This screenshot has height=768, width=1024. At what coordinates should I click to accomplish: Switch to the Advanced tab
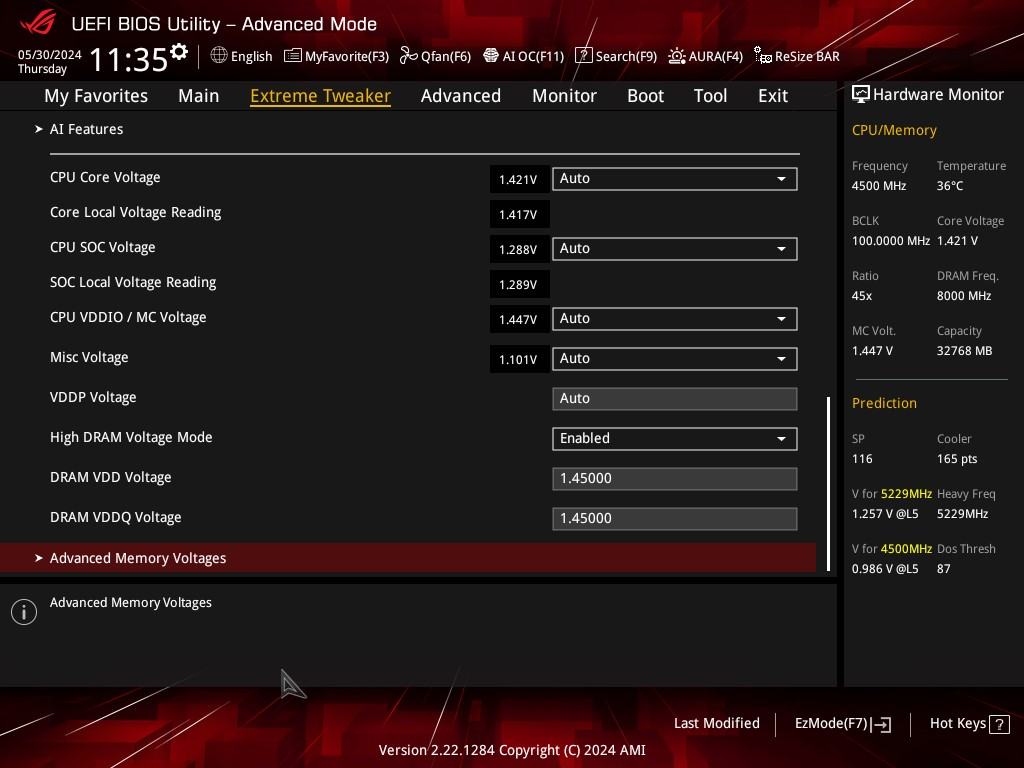point(461,96)
